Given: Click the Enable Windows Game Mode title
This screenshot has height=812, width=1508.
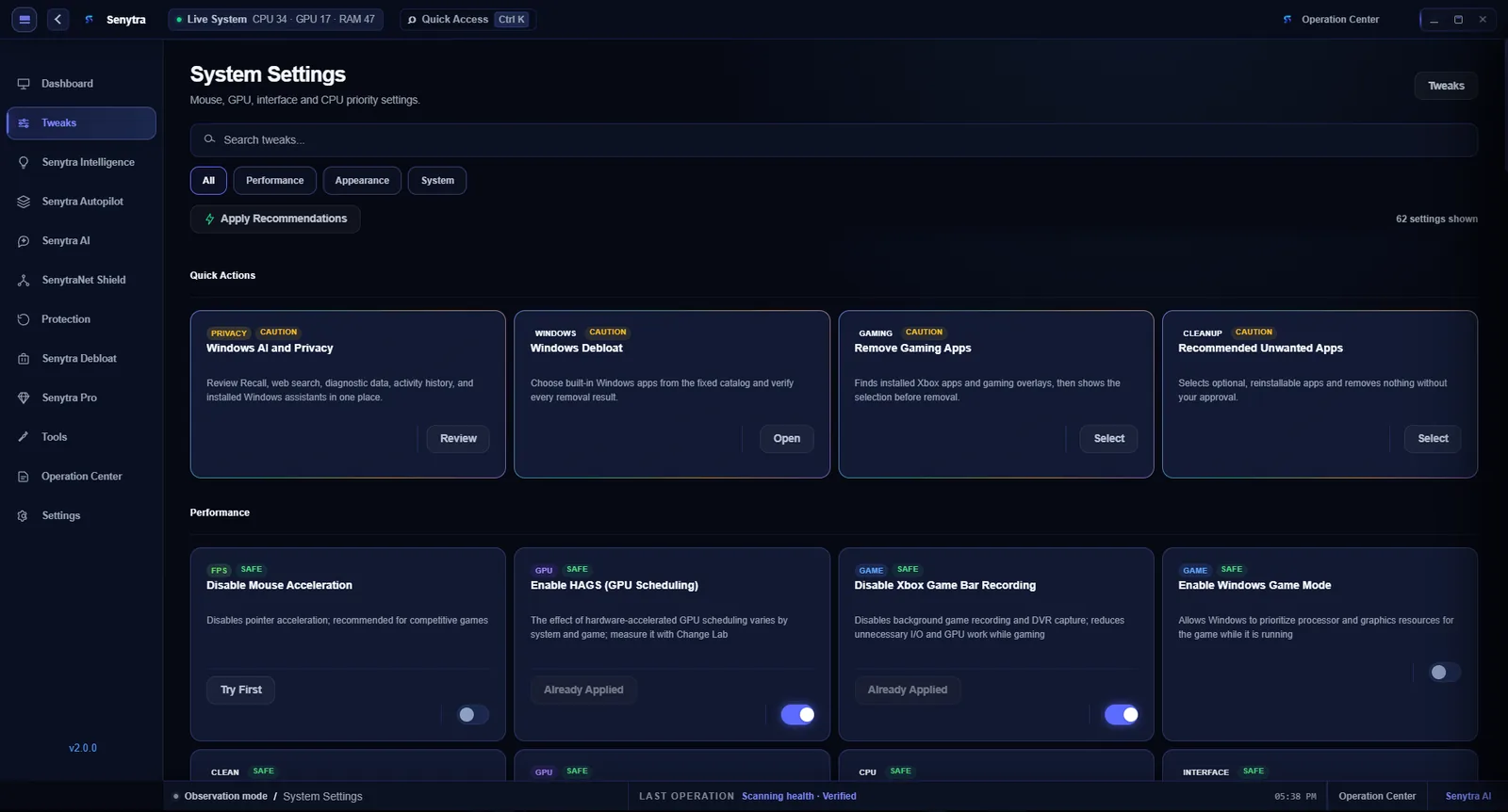Looking at the screenshot, I should pyautogui.click(x=1254, y=586).
